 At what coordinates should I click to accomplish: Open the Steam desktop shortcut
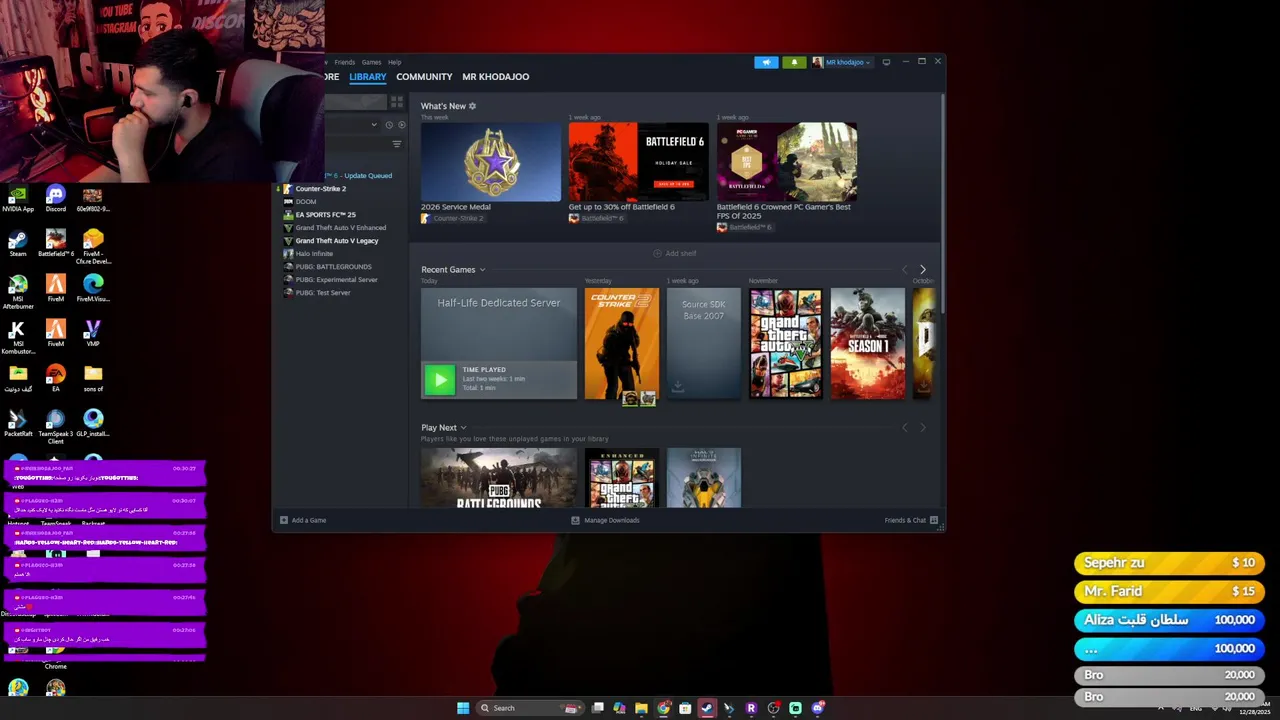point(18,244)
